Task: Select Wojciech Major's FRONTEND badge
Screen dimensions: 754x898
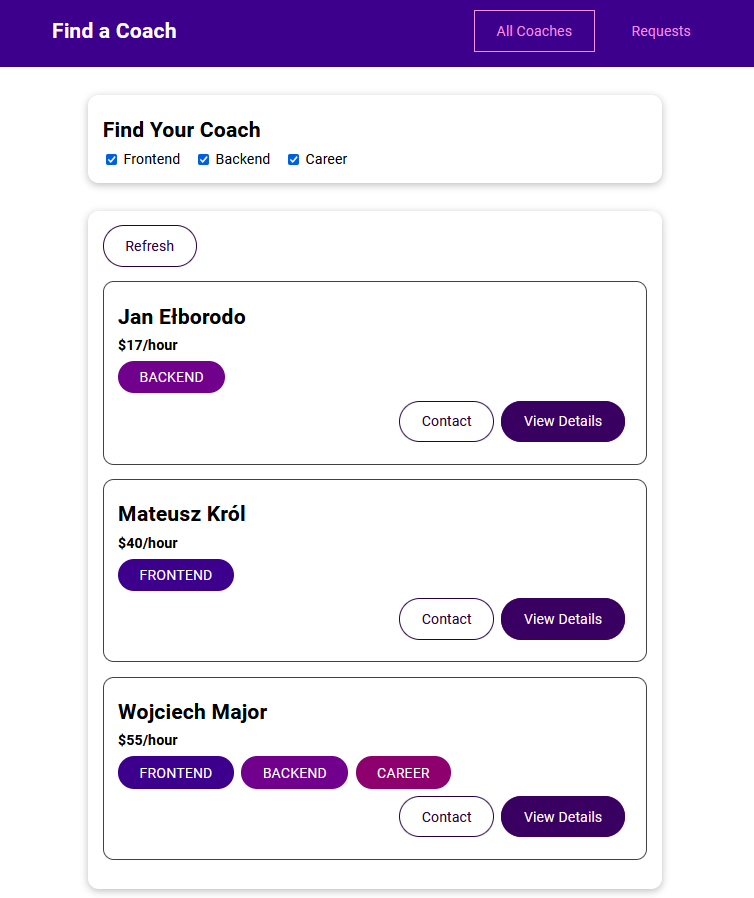Action: [176, 772]
